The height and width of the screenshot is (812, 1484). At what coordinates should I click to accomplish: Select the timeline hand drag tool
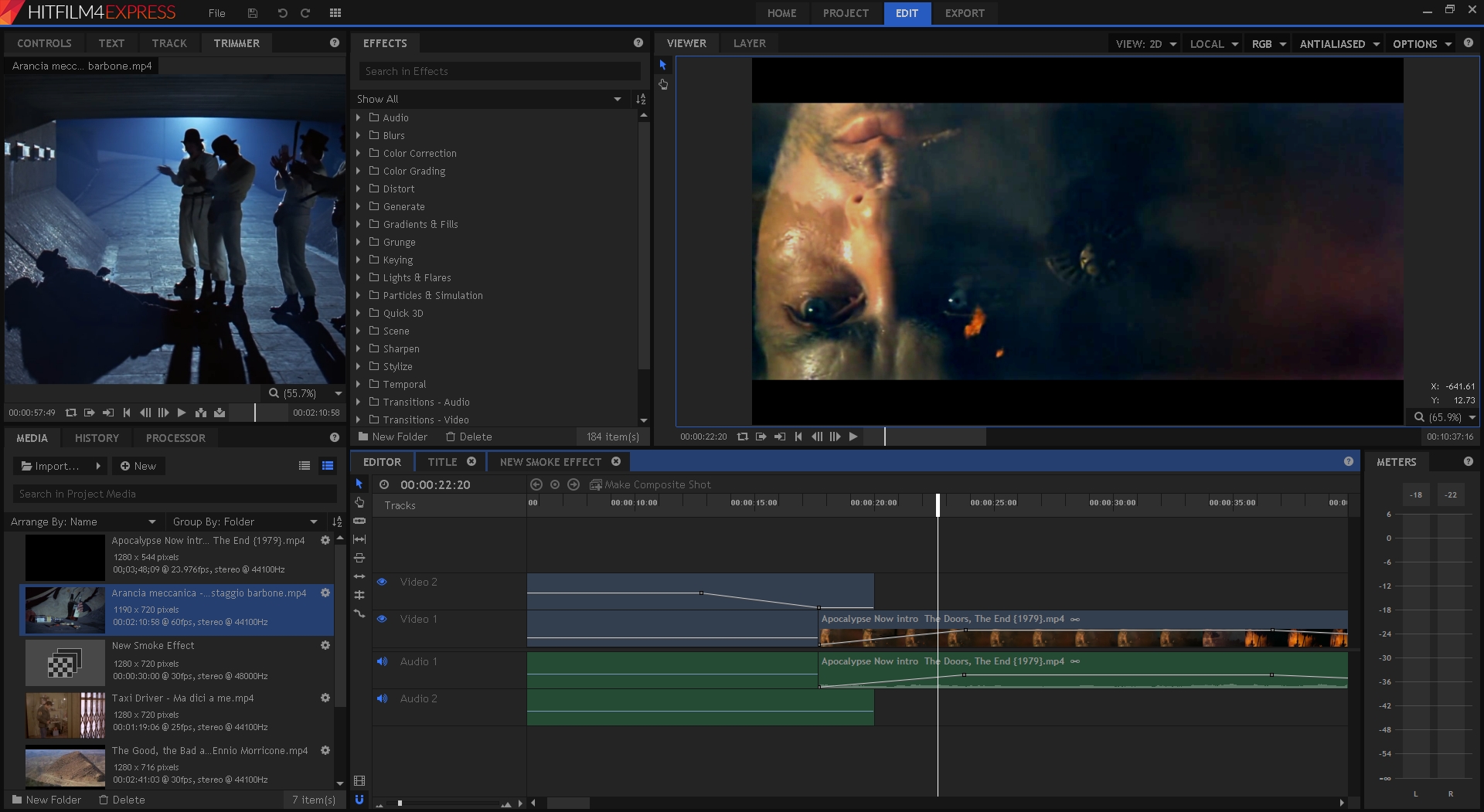tap(359, 502)
